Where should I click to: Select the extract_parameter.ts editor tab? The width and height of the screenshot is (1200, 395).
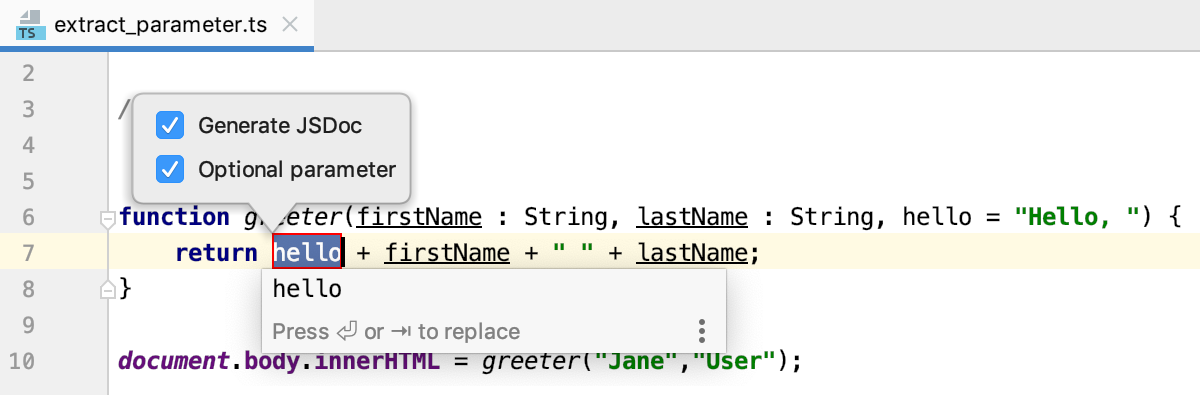click(x=157, y=25)
